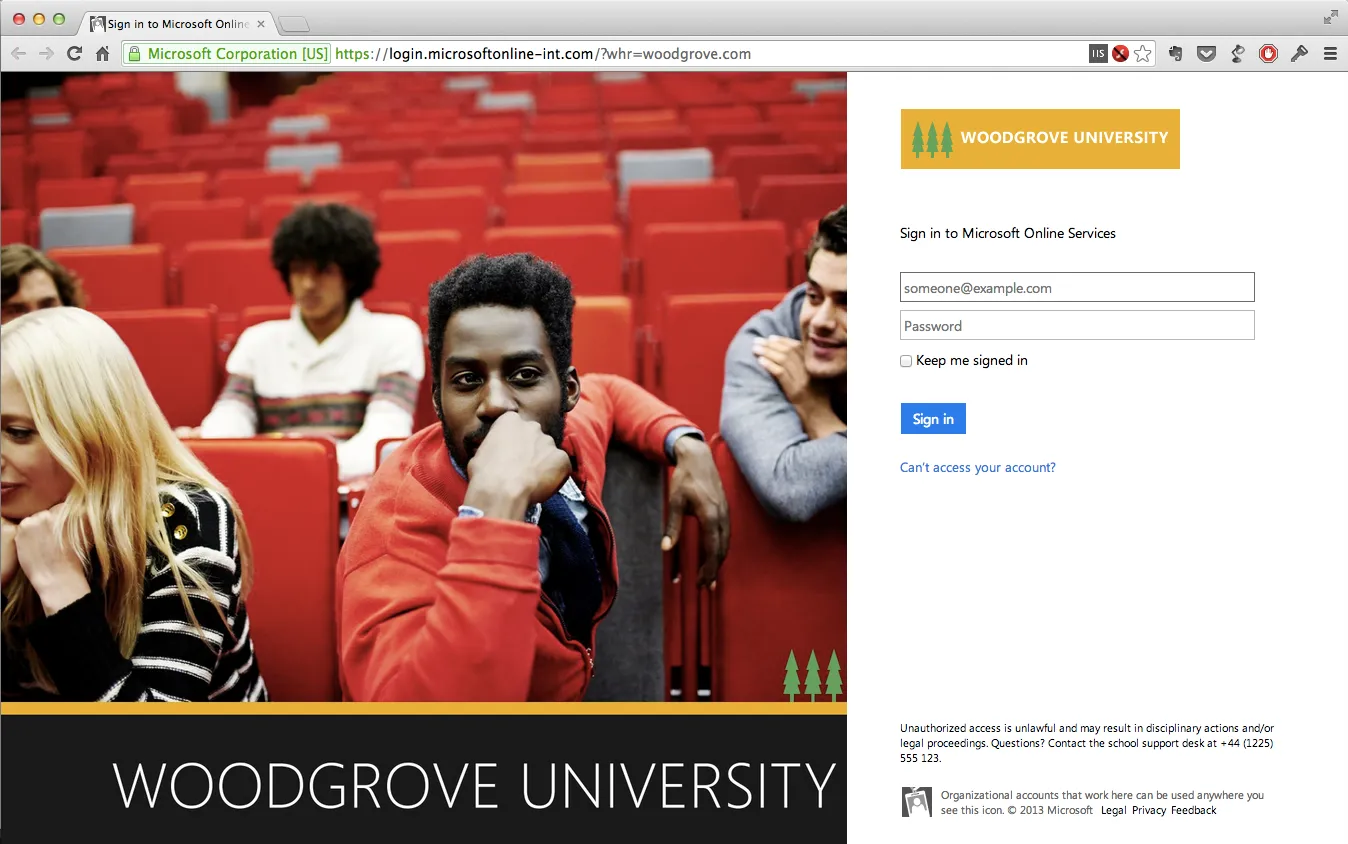Bookmark this page with the star icon
Image resolution: width=1348 pixels, height=844 pixels.
[x=1143, y=54]
